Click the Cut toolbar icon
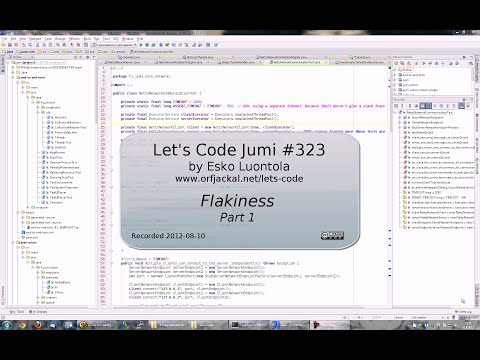Viewport: 480px width, 360px height. (x=38, y=45)
